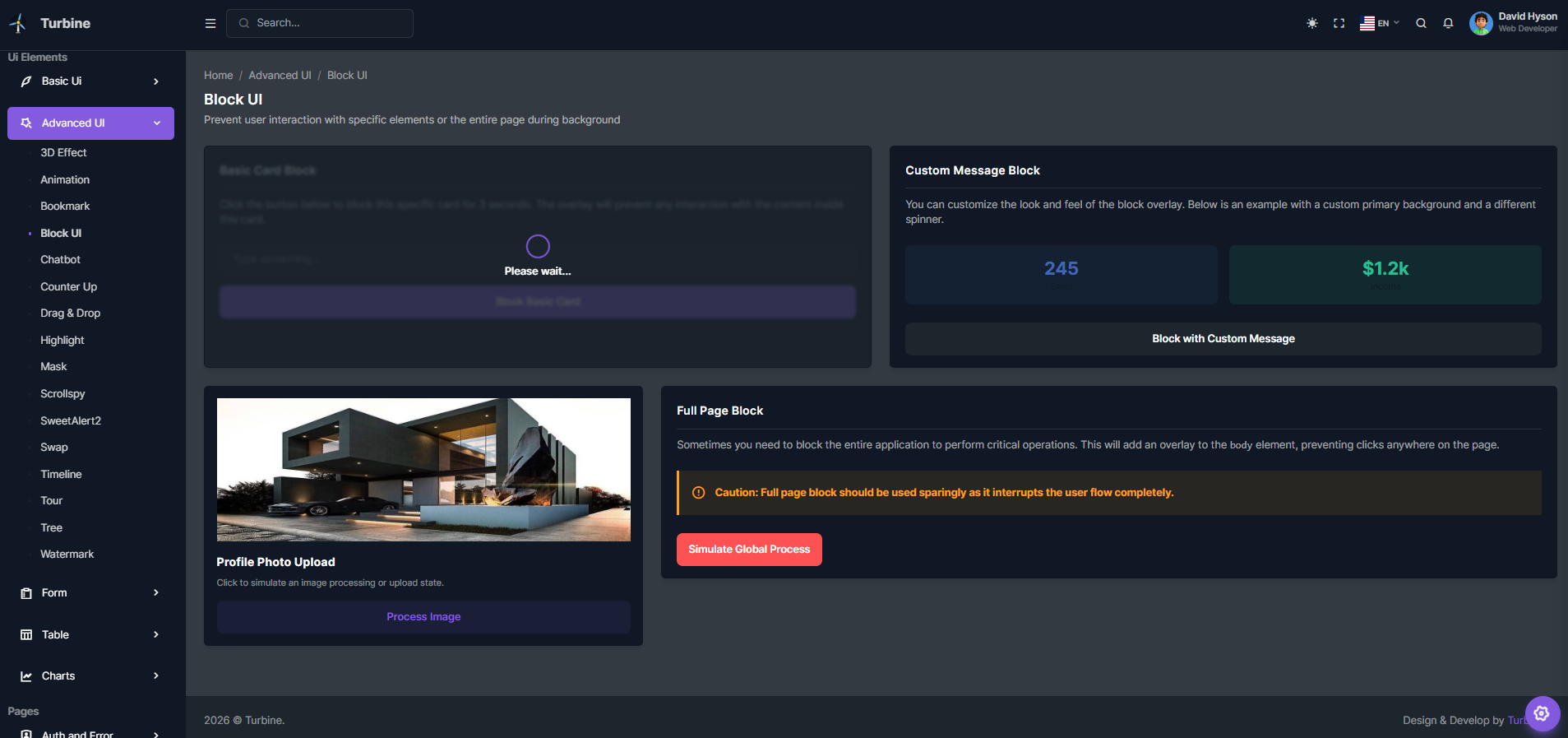Screen dimensions: 1568x738
Task: Open the floating settings gear button
Action: (1542, 713)
